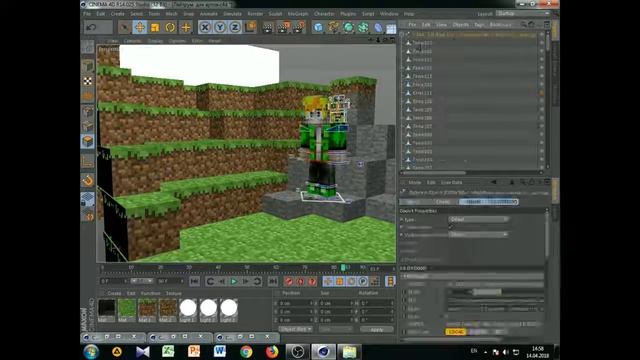The height and width of the screenshot is (360, 640).
Task: Activate the Scale tool
Action: [x=155, y=27]
